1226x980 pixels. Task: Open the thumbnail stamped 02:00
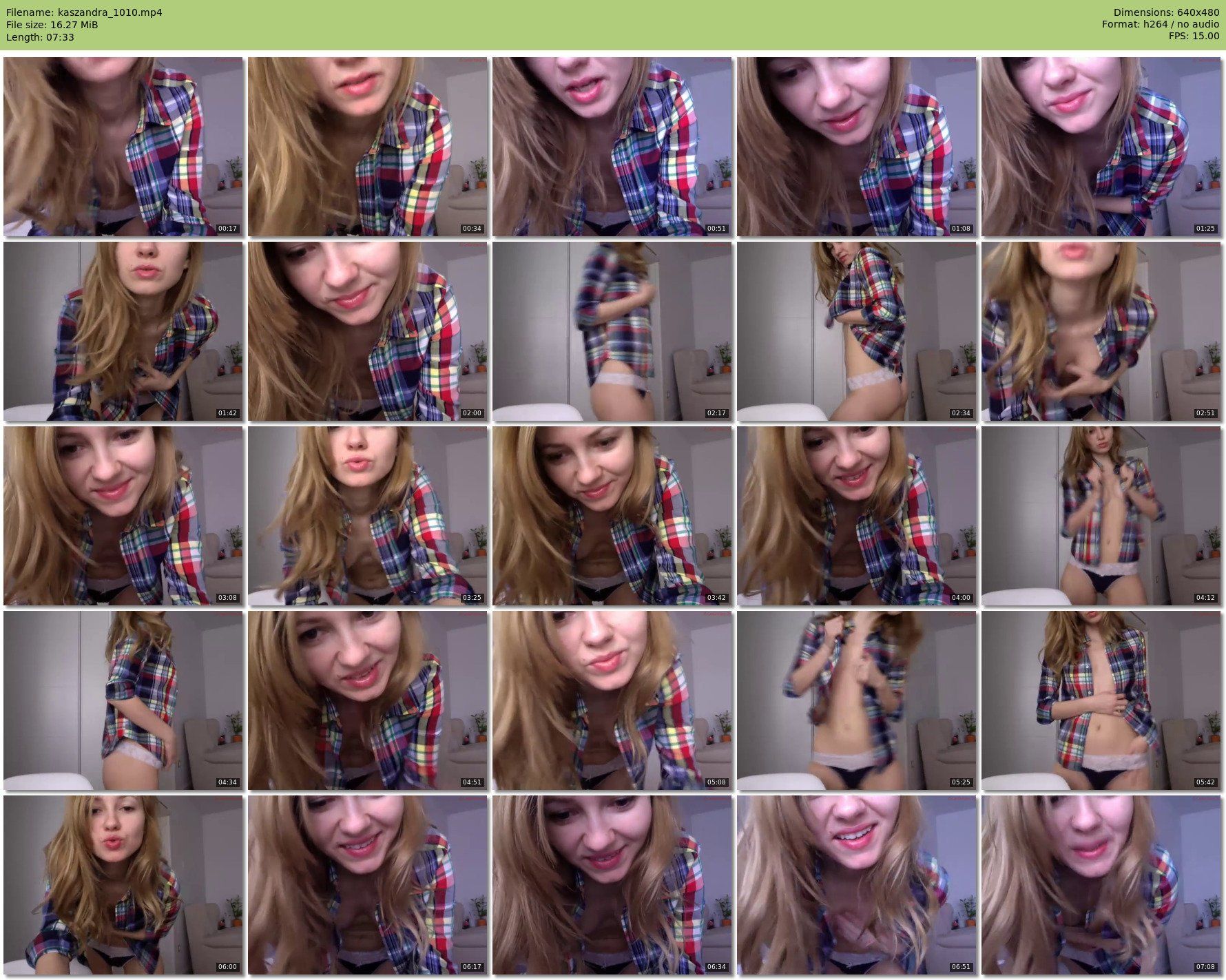[368, 331]
